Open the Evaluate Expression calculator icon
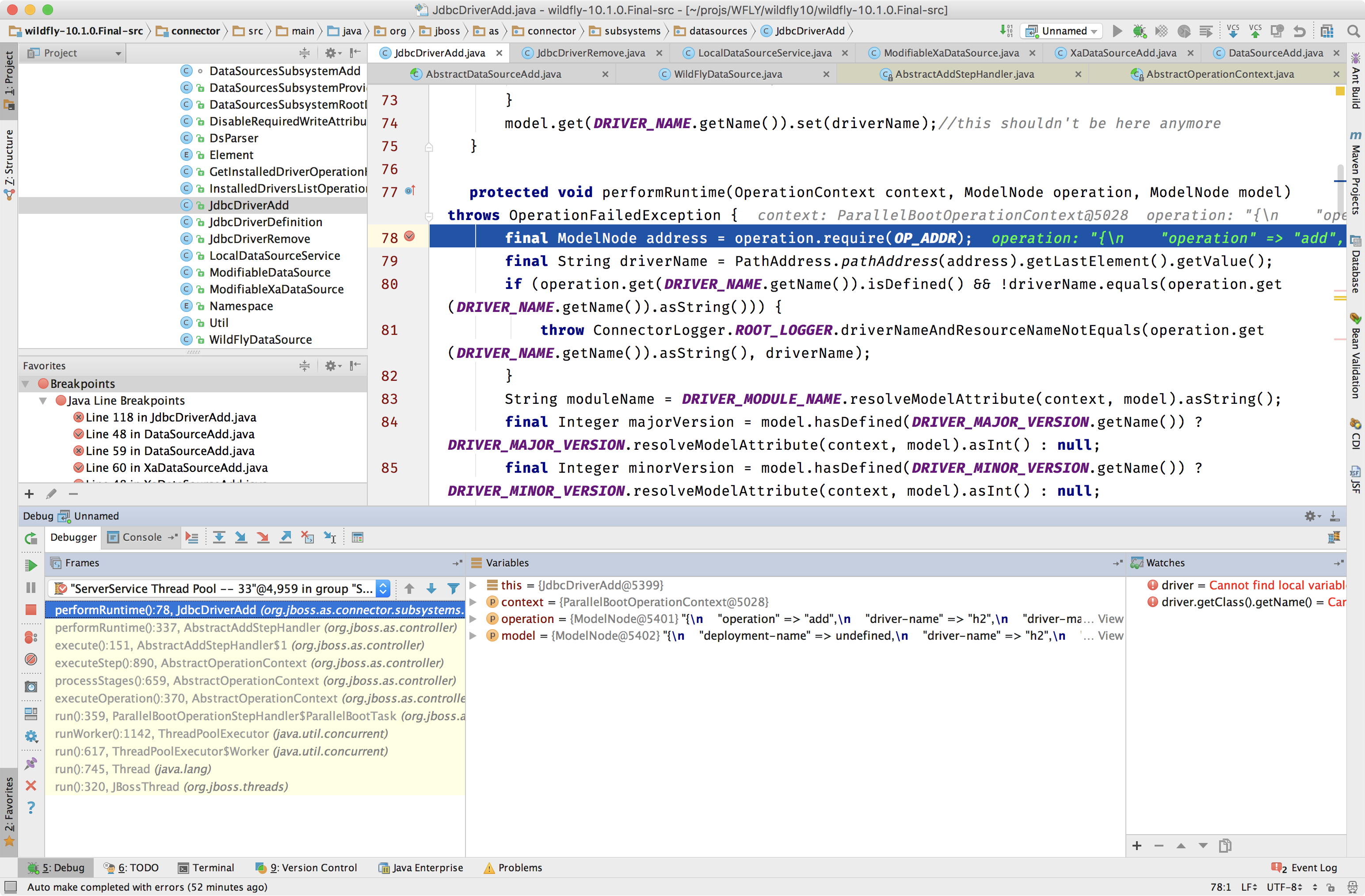This screenshot has width=1365, height=896. [357, 537]
